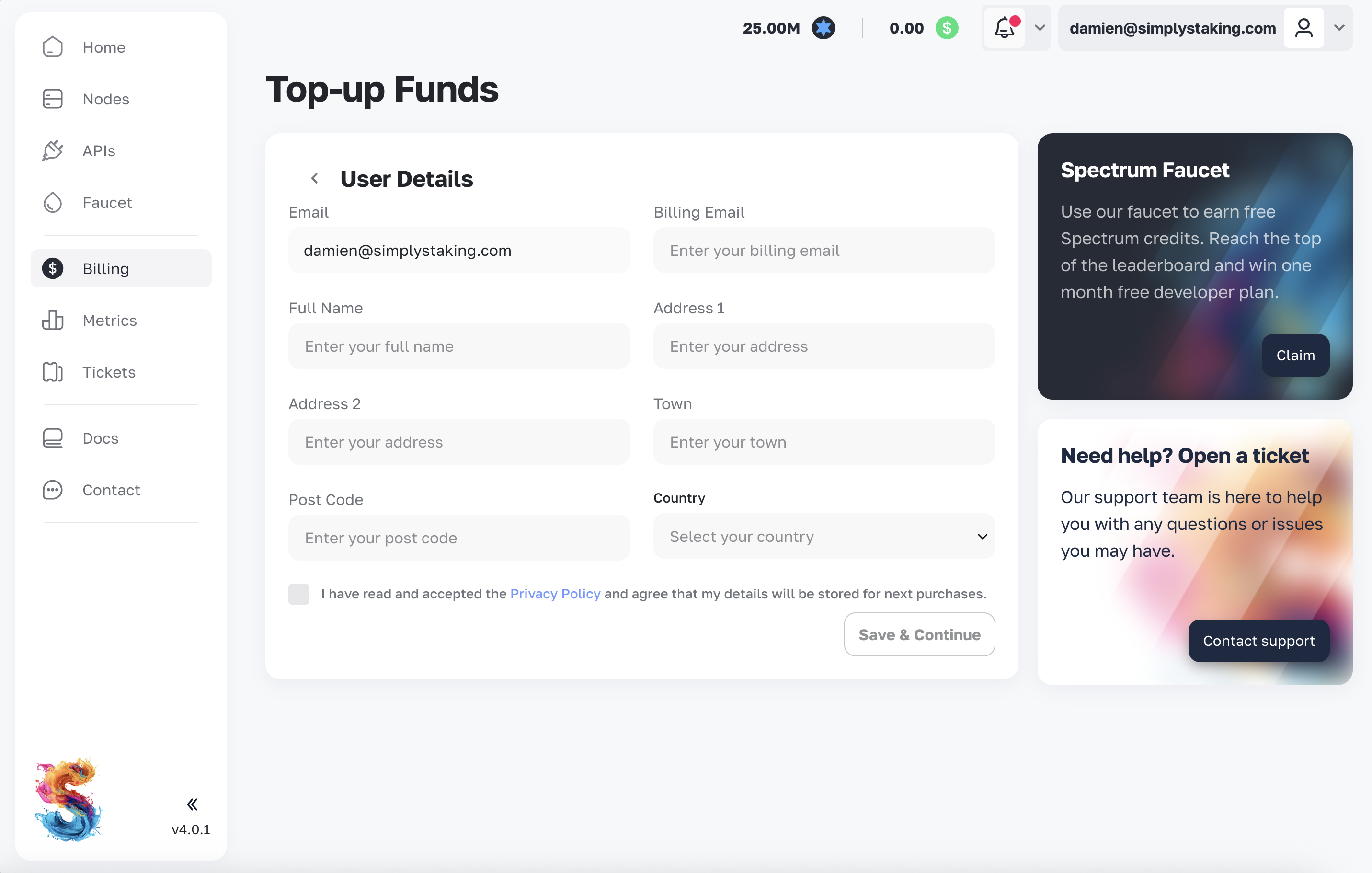Open the Nodes menu item

(x=121, y=99)
